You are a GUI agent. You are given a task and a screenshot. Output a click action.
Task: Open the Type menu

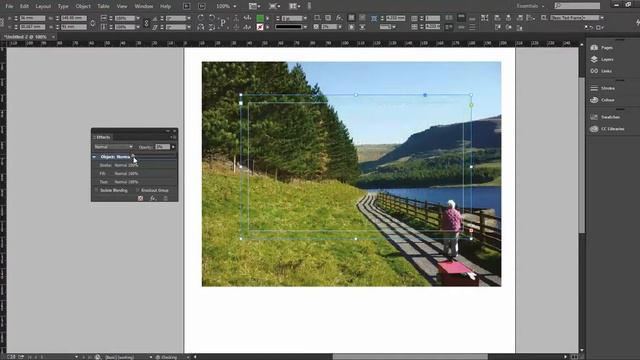pos(63,6)
